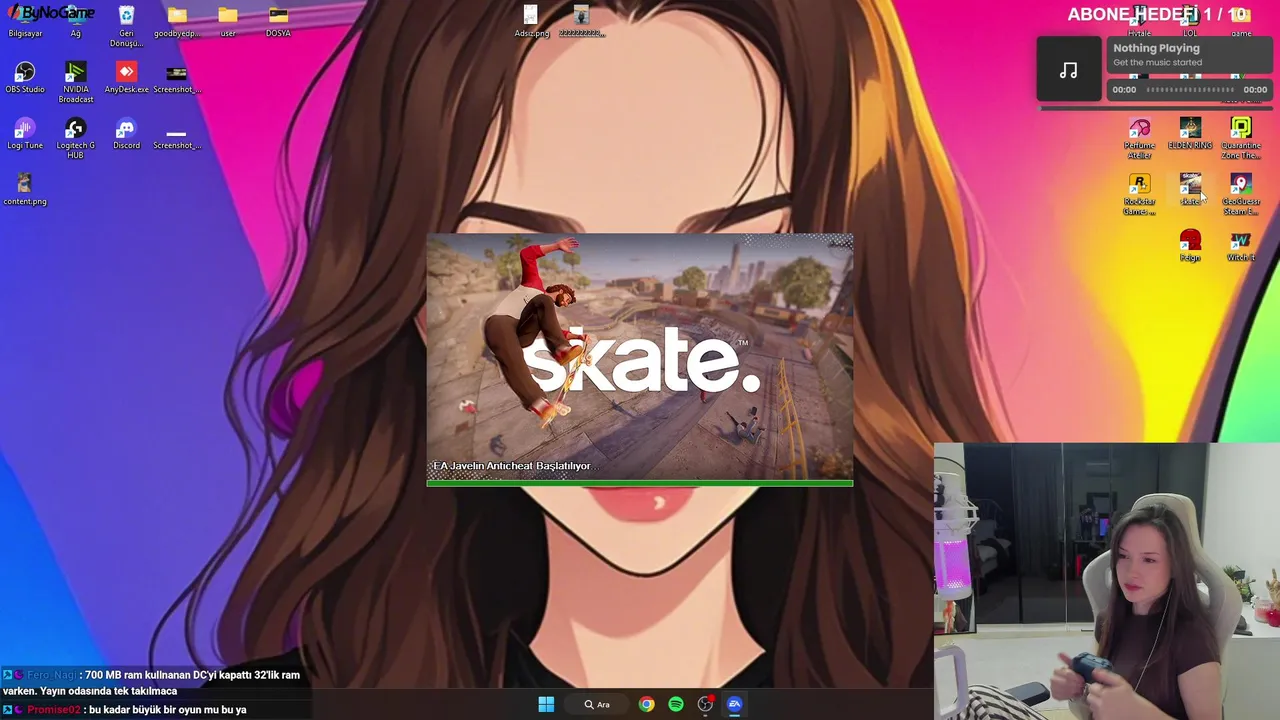Open the EA app from the taskbar
This screenshot has width=1280, height=720.
(734, 704)
